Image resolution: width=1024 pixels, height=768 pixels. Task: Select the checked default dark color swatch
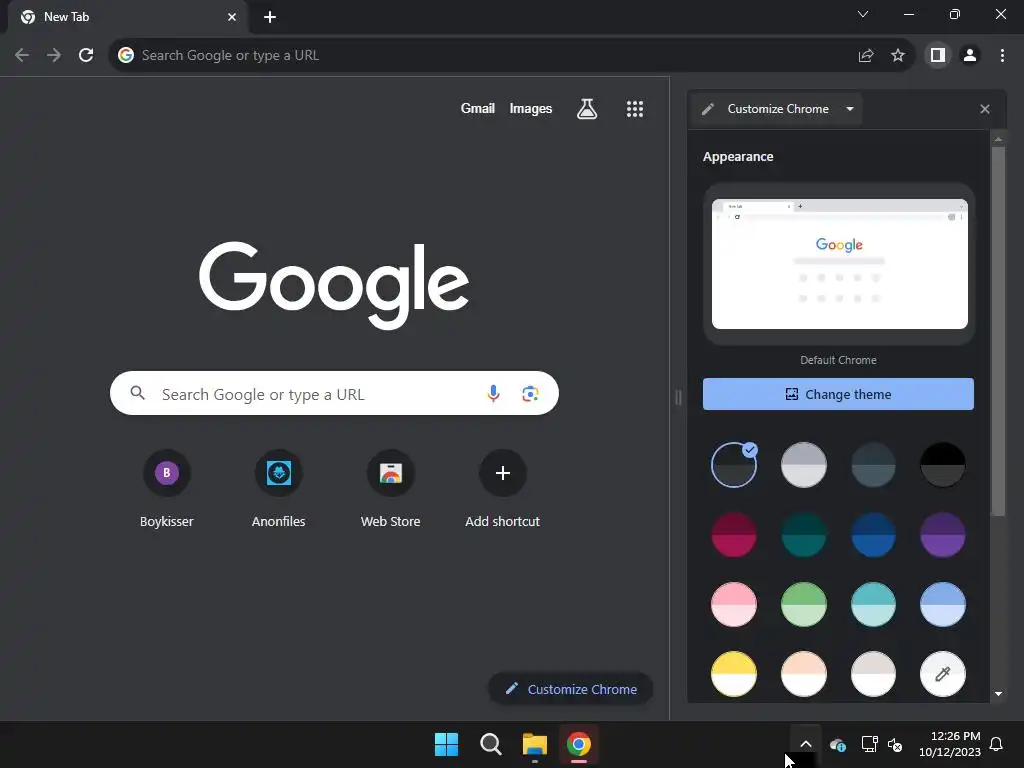(734, 465)
